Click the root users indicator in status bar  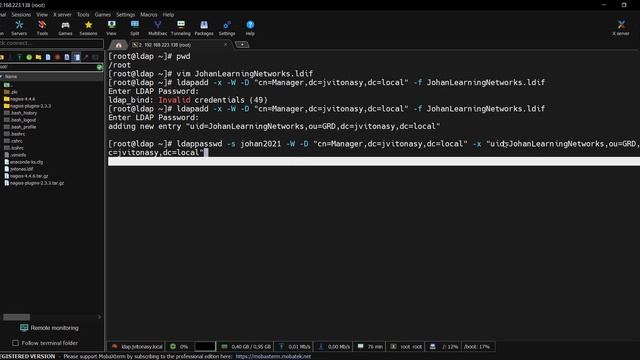[x=406, y=347]
